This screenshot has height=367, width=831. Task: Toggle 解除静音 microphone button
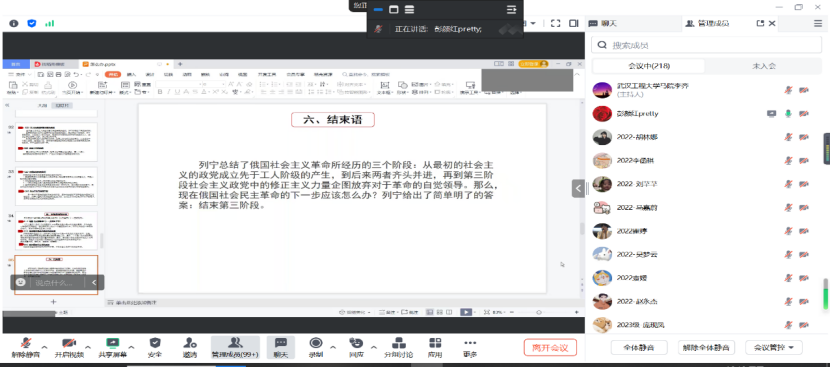[25, 347]
